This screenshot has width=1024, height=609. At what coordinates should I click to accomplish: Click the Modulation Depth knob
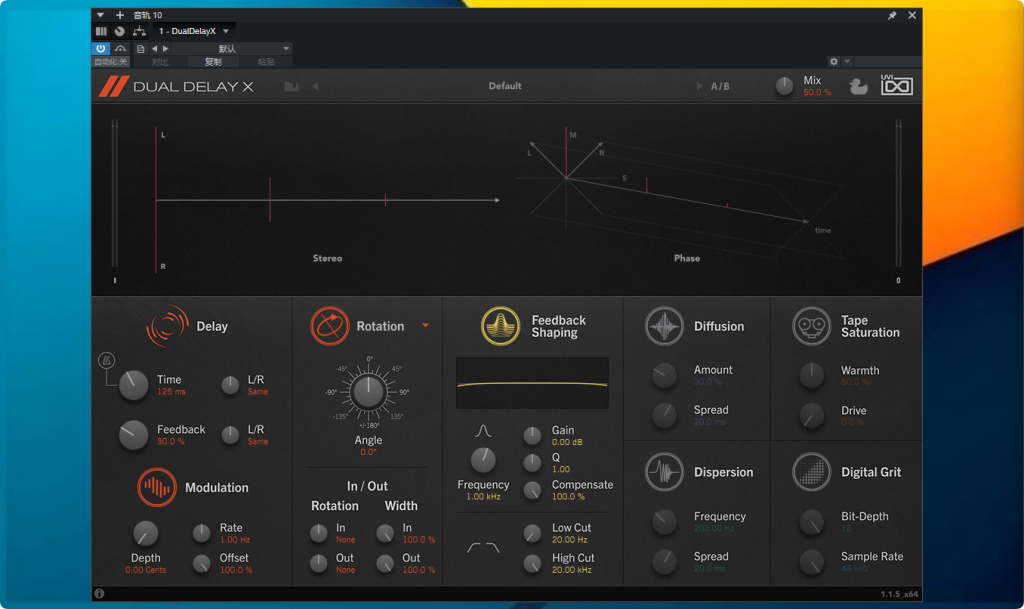(145, 533)
